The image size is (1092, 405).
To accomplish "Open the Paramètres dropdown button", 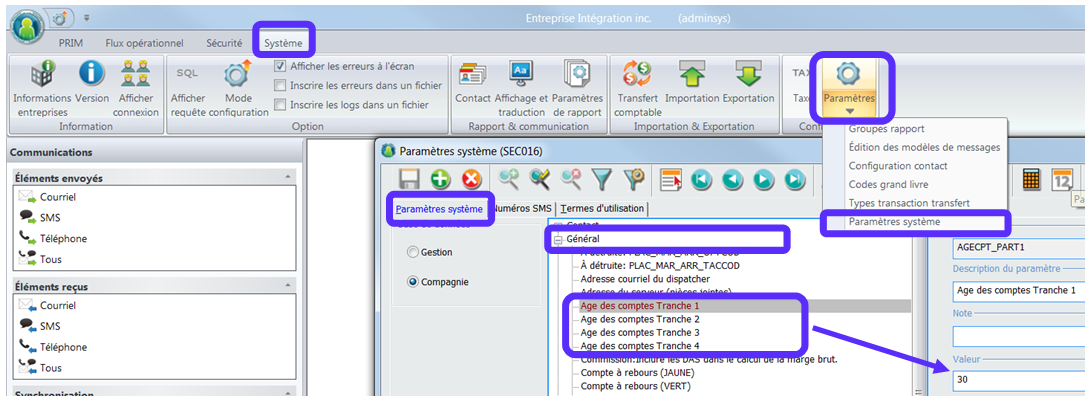I will [849, 87].
